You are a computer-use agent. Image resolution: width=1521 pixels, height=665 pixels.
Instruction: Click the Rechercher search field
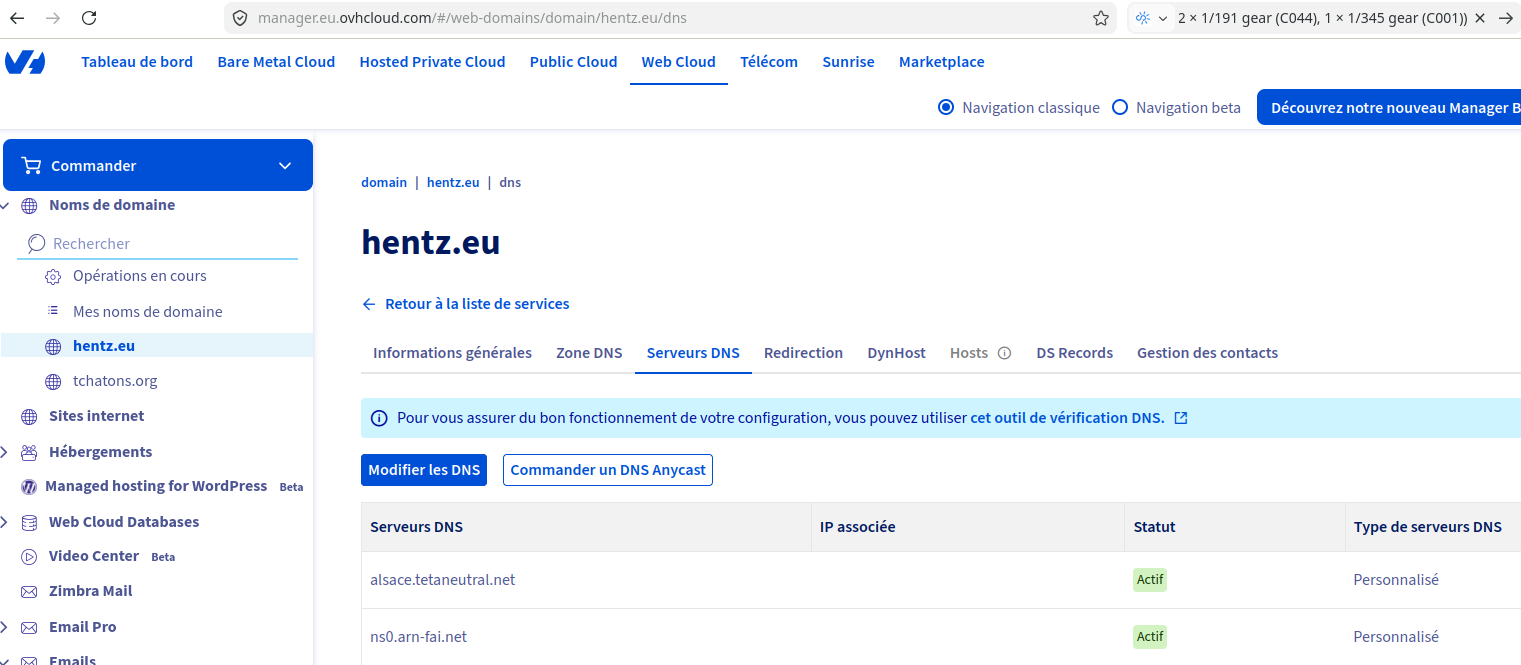pyautogui.click(x=158, y=244)
